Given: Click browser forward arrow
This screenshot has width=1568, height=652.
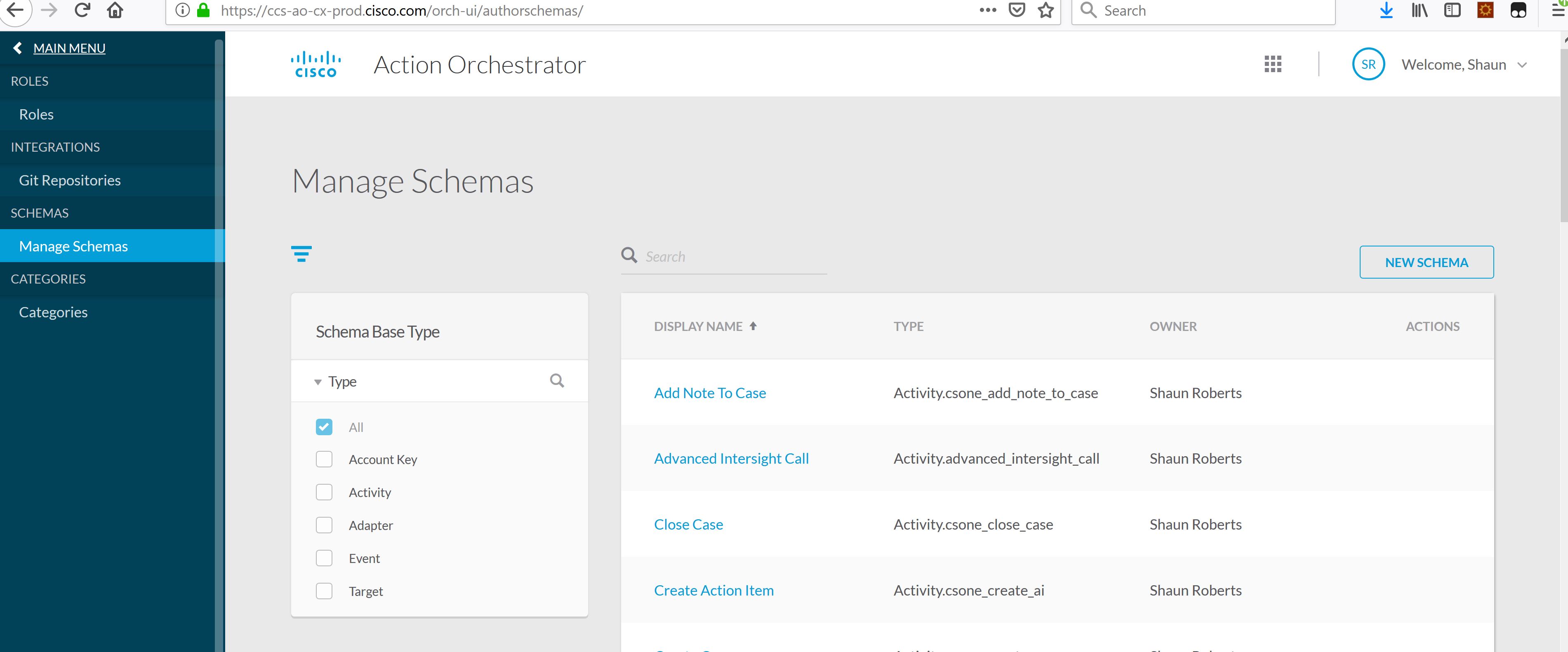Looking at the screenshot, I should click(x=49, y=10).
